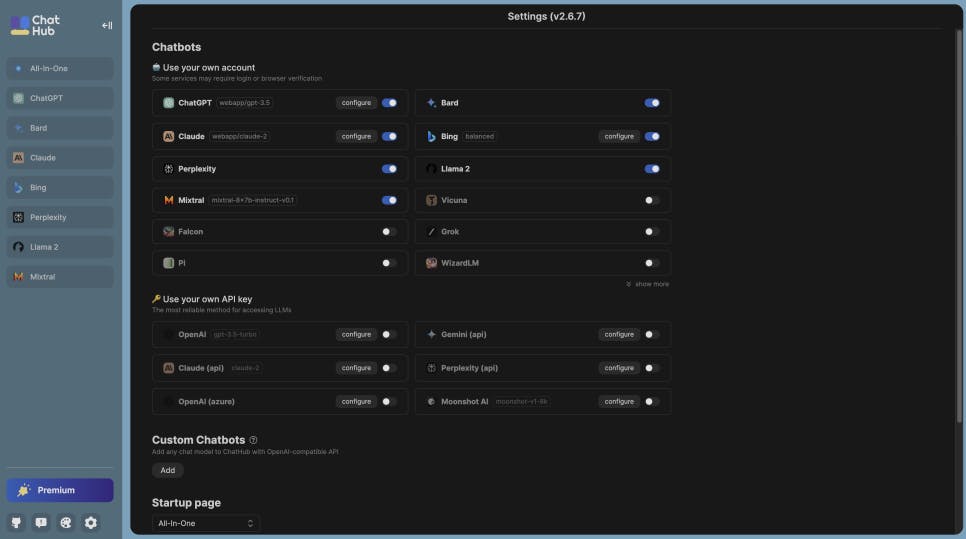Click configure for Bing

click(x=619, y=136)
